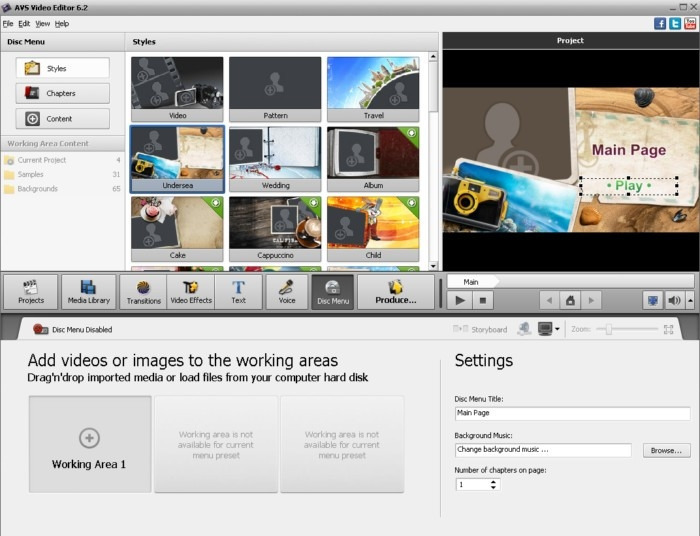The height and width of the screenshot is (536, 700).
Task: Expand the volume arrow next to speaker
Action: [x=690, y=300]
